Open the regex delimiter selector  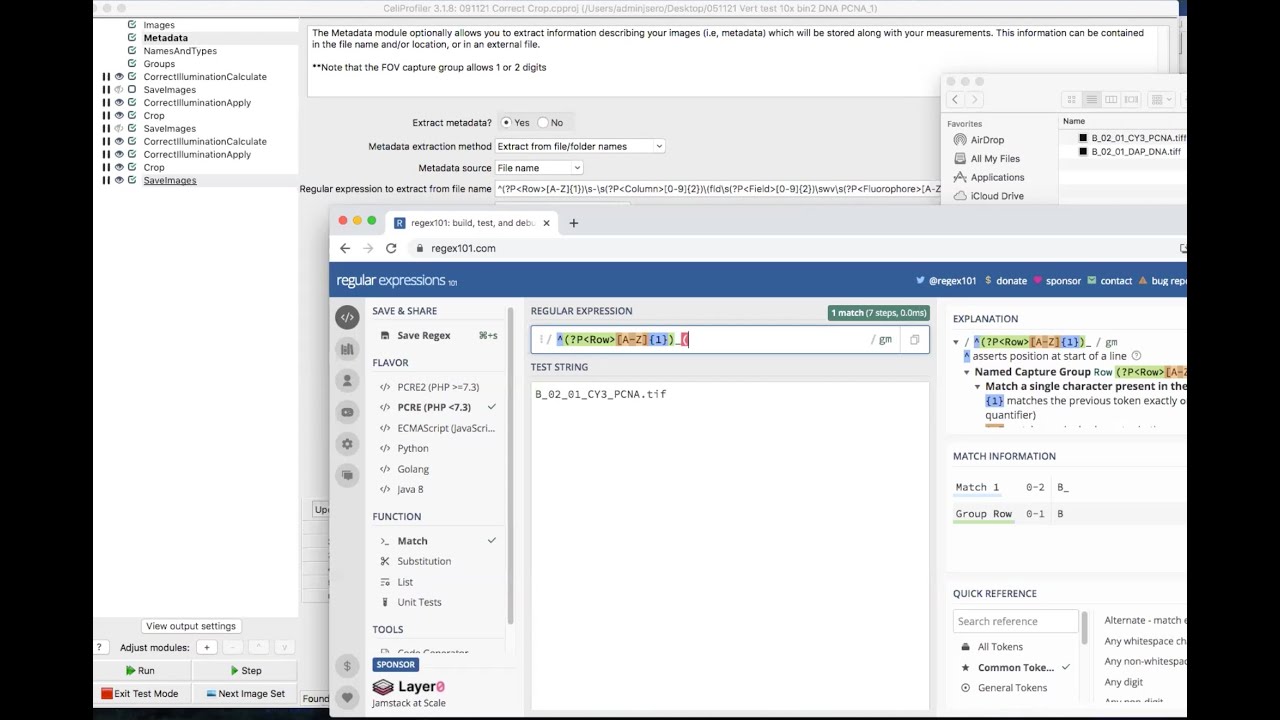point(547,340)
